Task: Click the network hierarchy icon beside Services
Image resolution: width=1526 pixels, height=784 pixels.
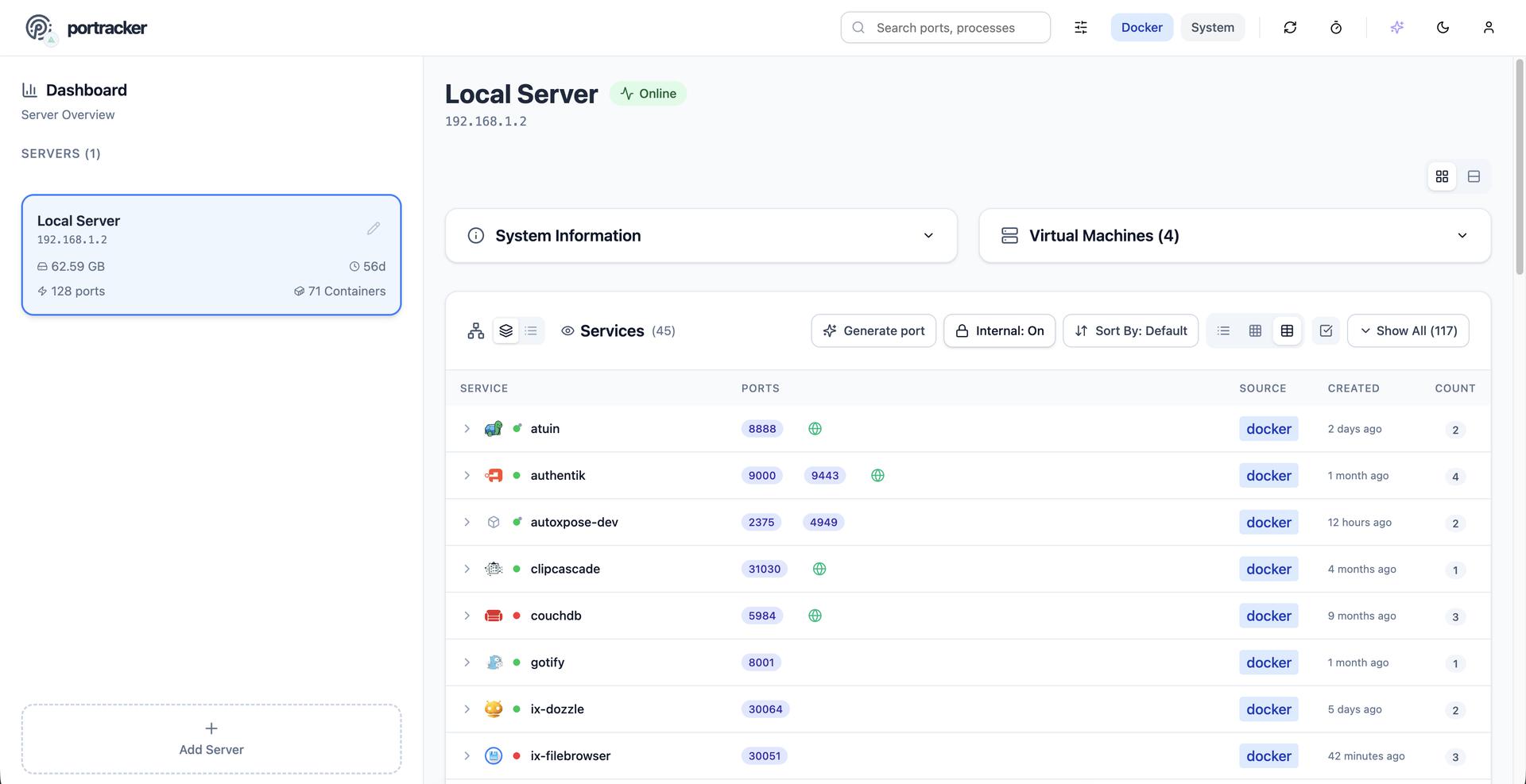Action: 476,331
